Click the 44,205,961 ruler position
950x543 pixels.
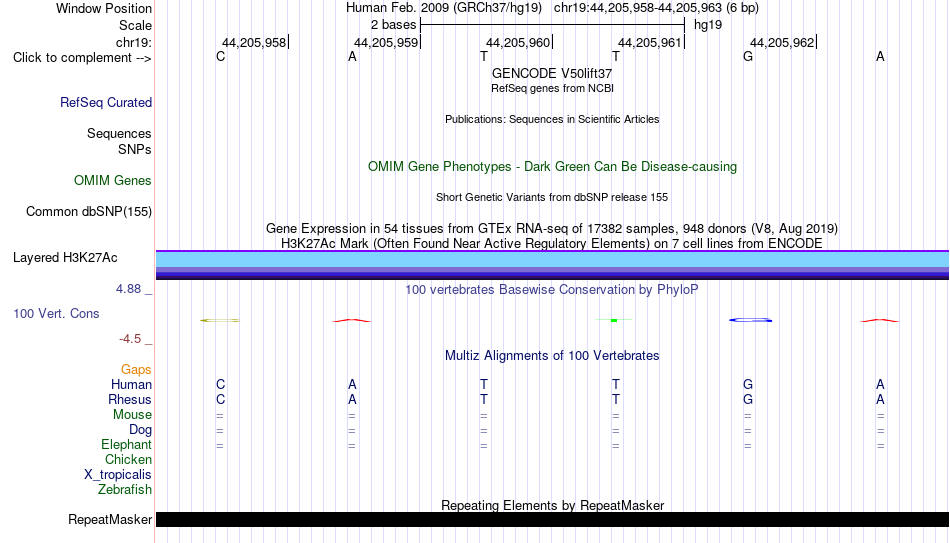650,42
